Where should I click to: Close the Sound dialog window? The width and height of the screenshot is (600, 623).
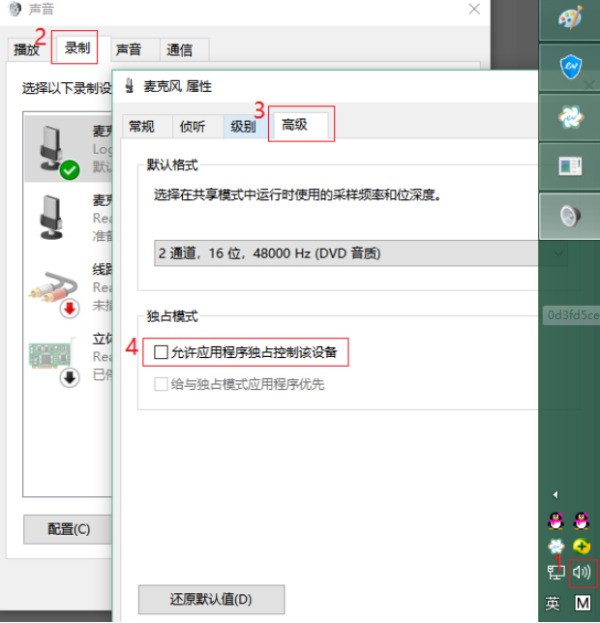[x=474, y=9]
